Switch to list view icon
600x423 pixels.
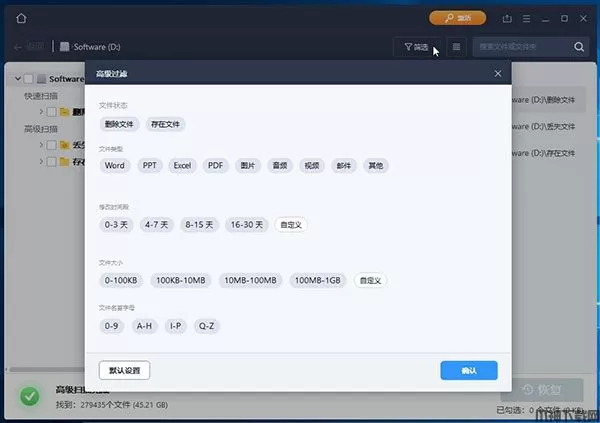point(456,47)
